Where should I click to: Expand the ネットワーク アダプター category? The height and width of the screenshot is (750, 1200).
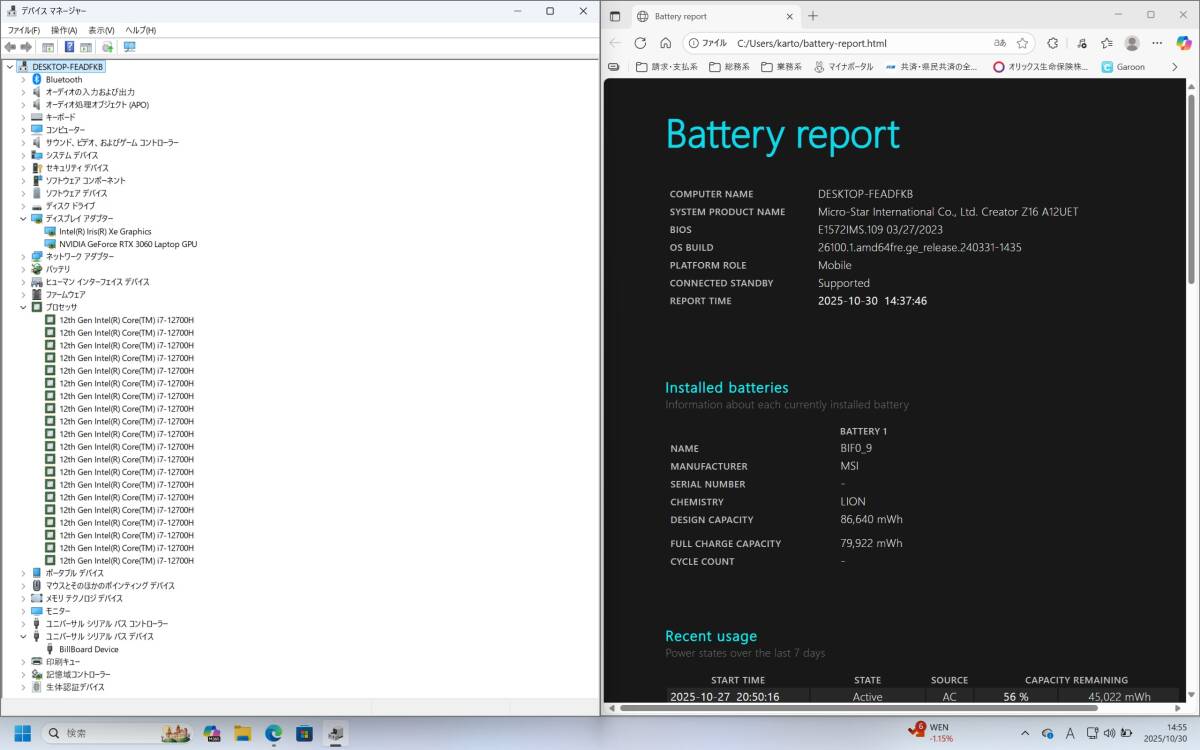(x=24, y=256)
